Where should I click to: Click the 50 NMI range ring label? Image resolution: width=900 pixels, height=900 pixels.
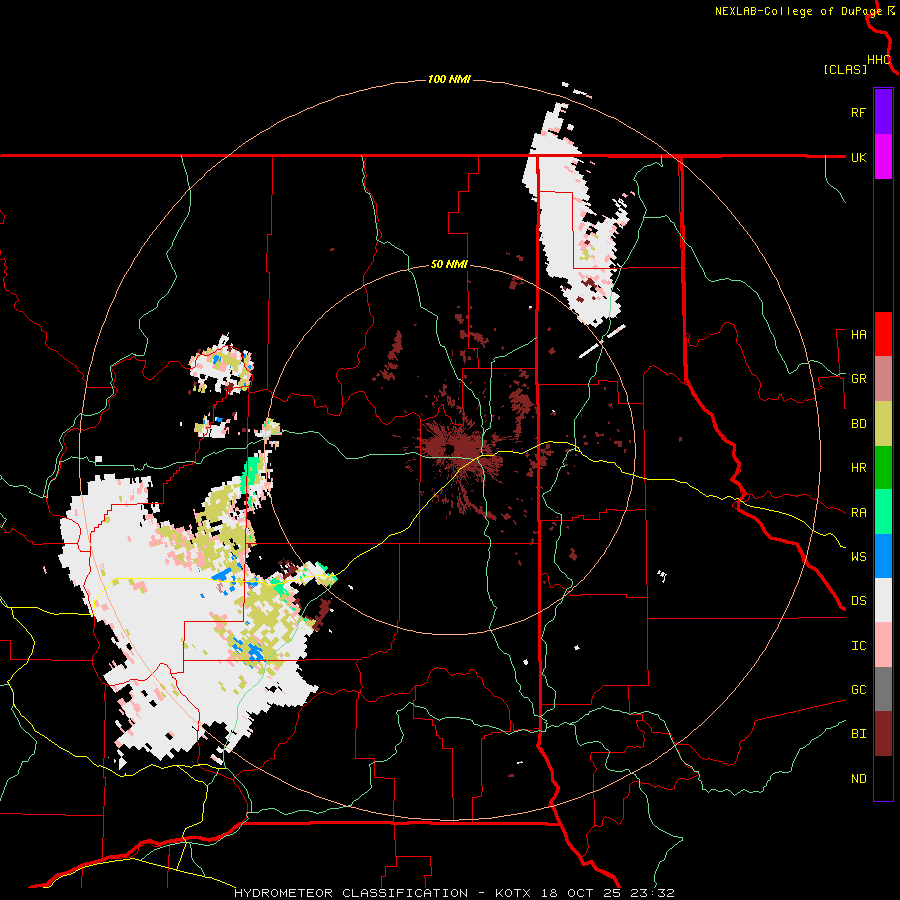(x=449, y=265)
